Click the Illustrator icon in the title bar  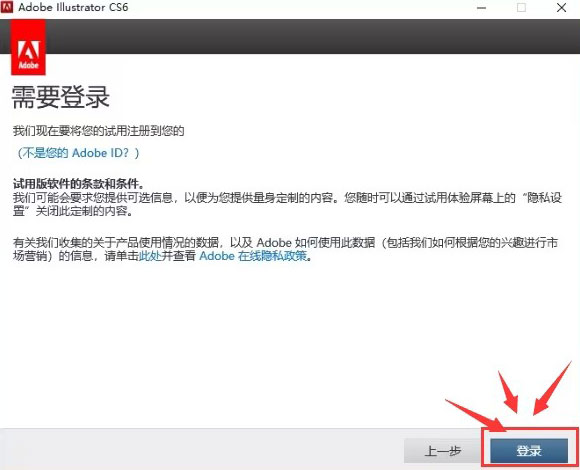[x=7, y=7]
